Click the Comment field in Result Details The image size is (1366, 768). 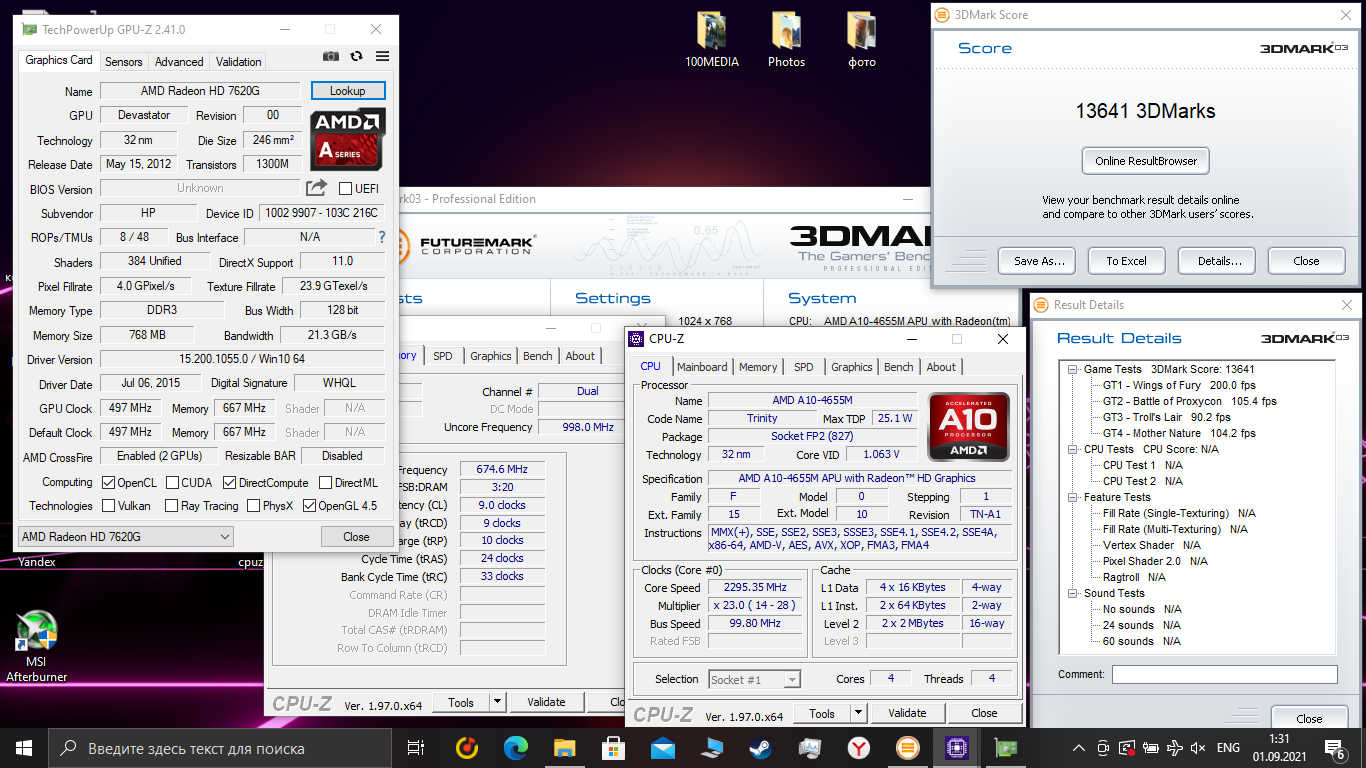coord(1224,674)
